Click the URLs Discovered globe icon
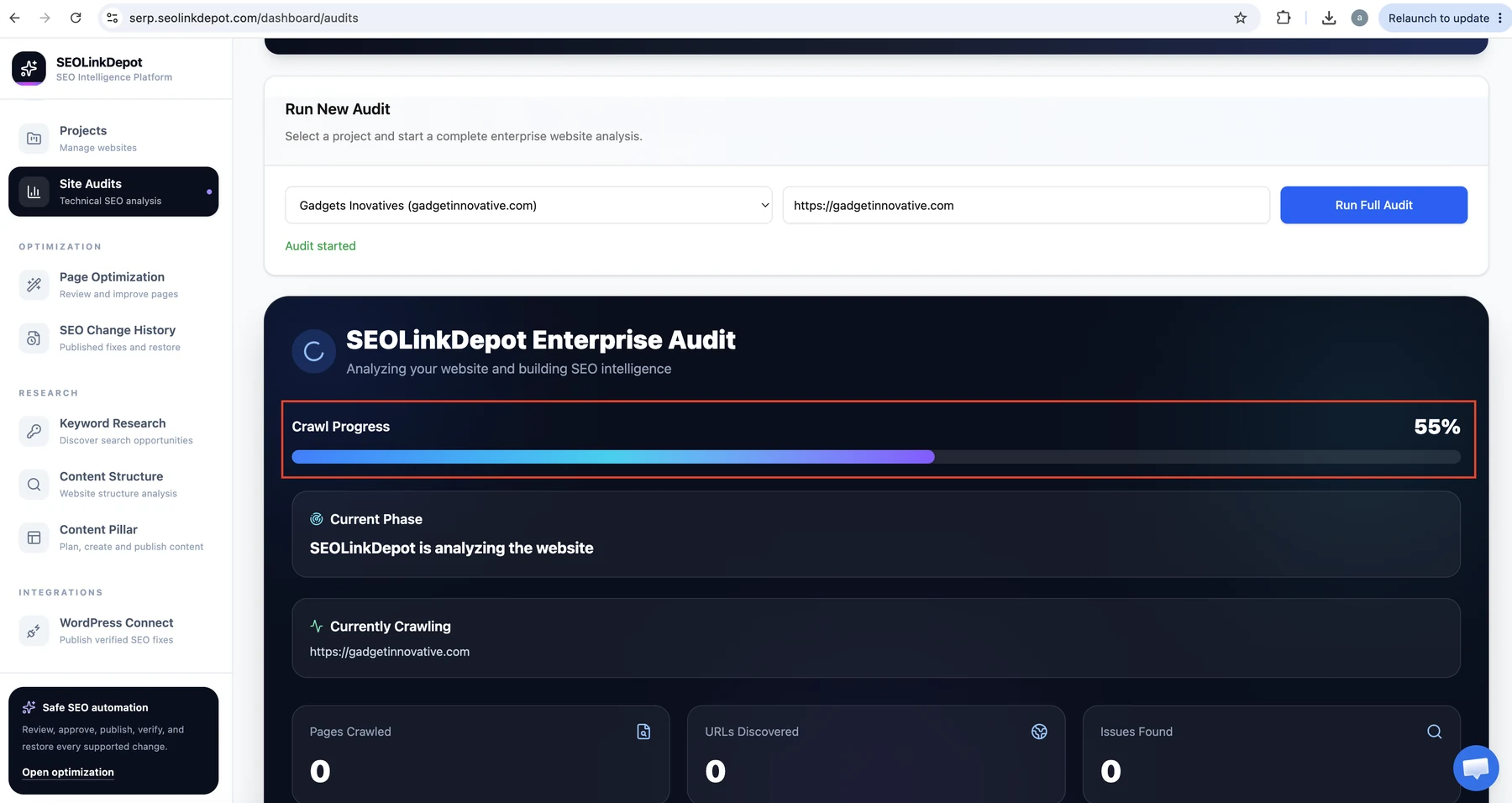The height and width of the screenshot is (803, 1512). (1039, 732)
